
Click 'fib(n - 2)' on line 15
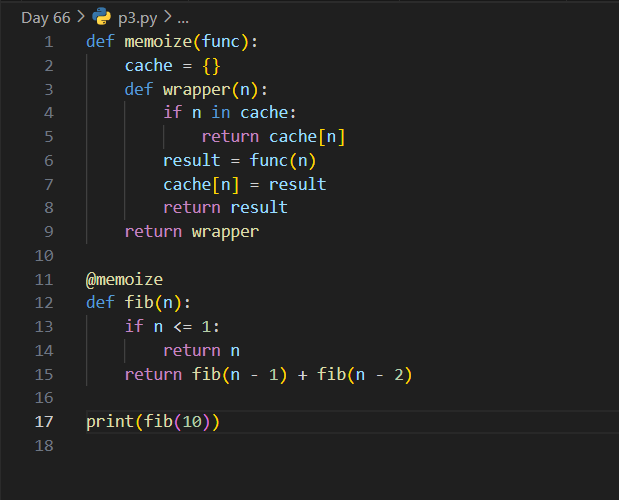[x=365, y=375]
